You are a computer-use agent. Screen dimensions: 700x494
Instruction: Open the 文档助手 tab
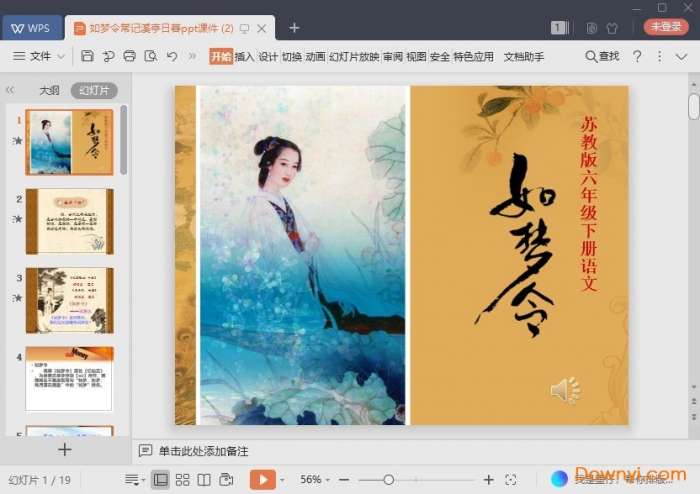[x=524, y=57]
